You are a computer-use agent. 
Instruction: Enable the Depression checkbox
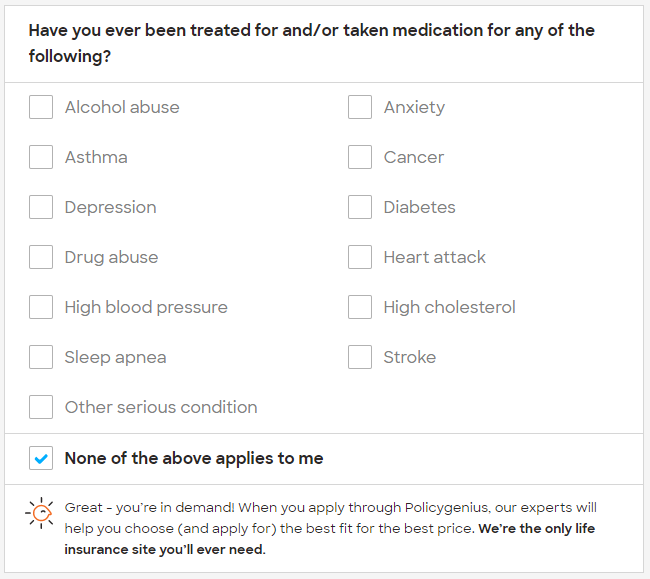pyautogui.click(x=41, y=207)
